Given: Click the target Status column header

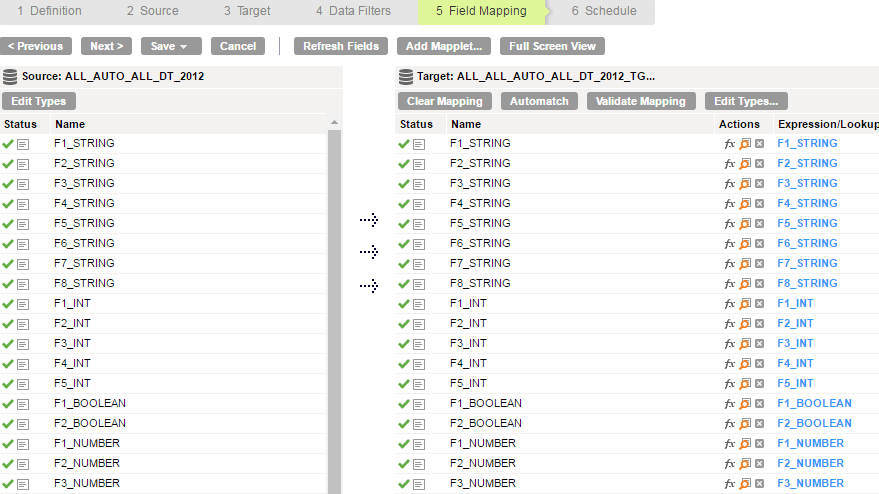Looking at the screenshot, I should pos(416,124).
